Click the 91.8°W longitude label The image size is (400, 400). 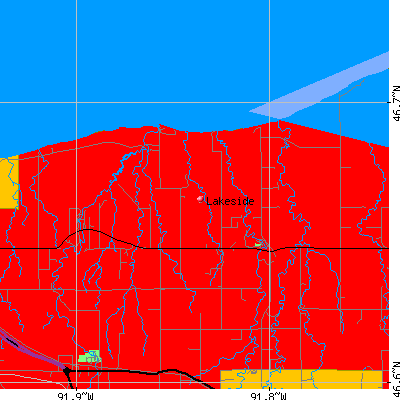click(x=269, y=396)
